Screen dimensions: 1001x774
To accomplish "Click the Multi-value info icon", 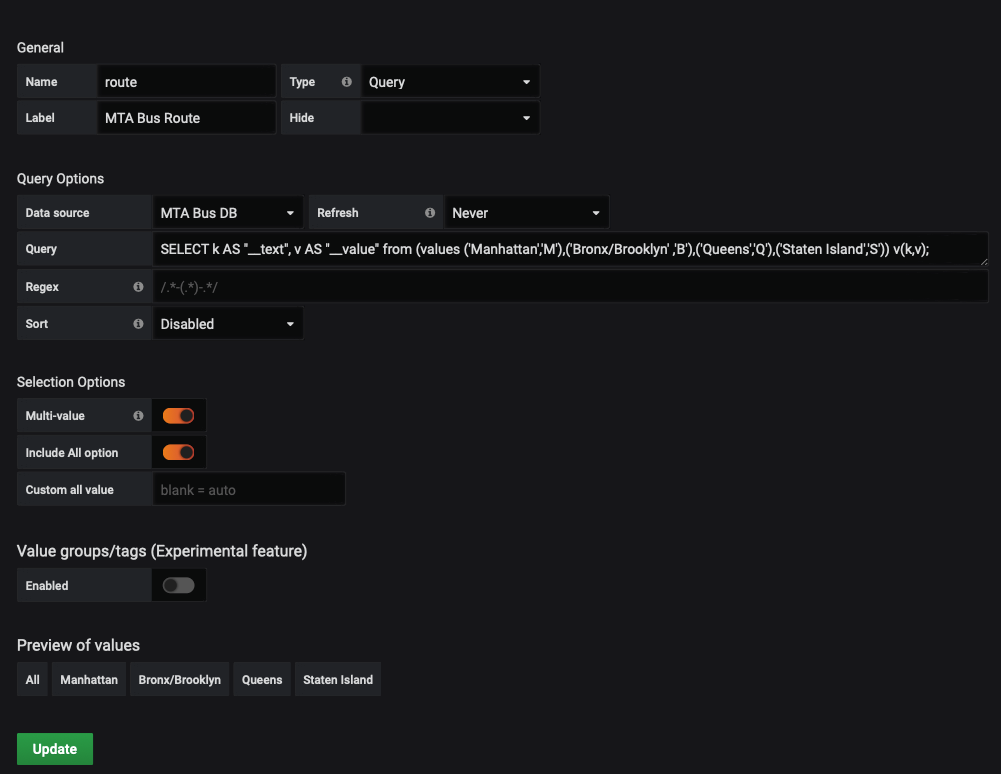I will (138, 416).
